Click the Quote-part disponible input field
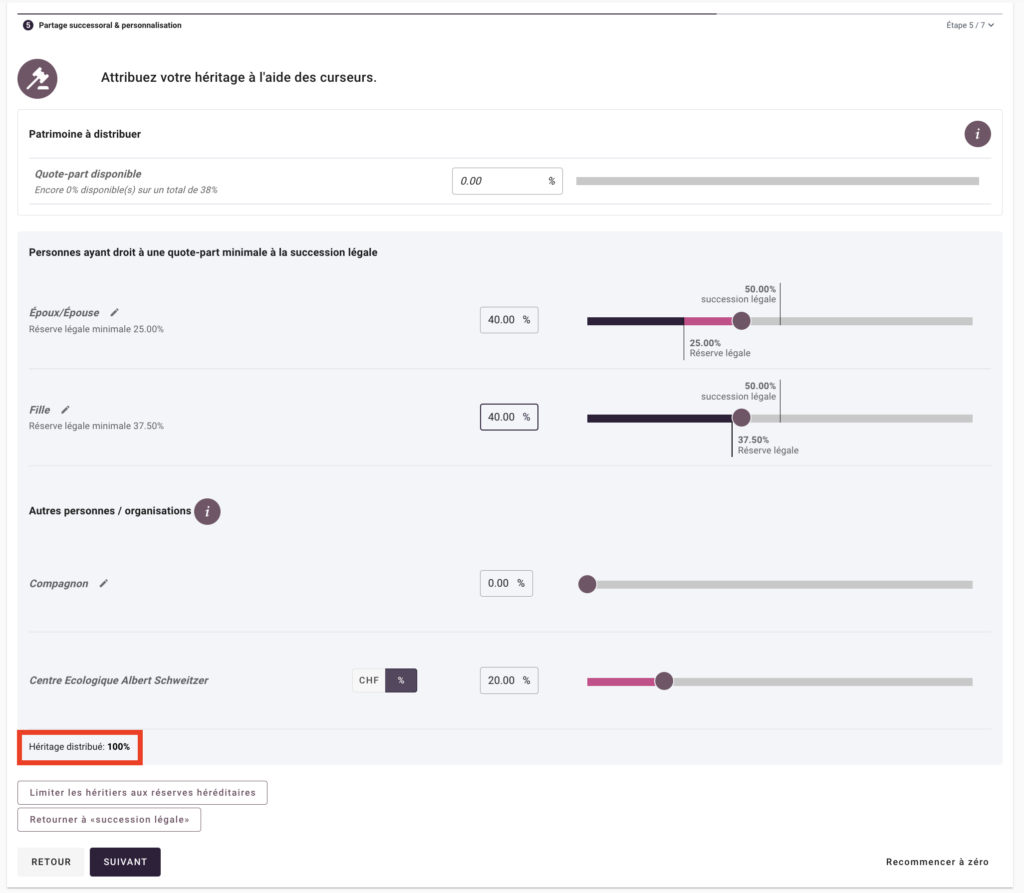 (498, 181)
